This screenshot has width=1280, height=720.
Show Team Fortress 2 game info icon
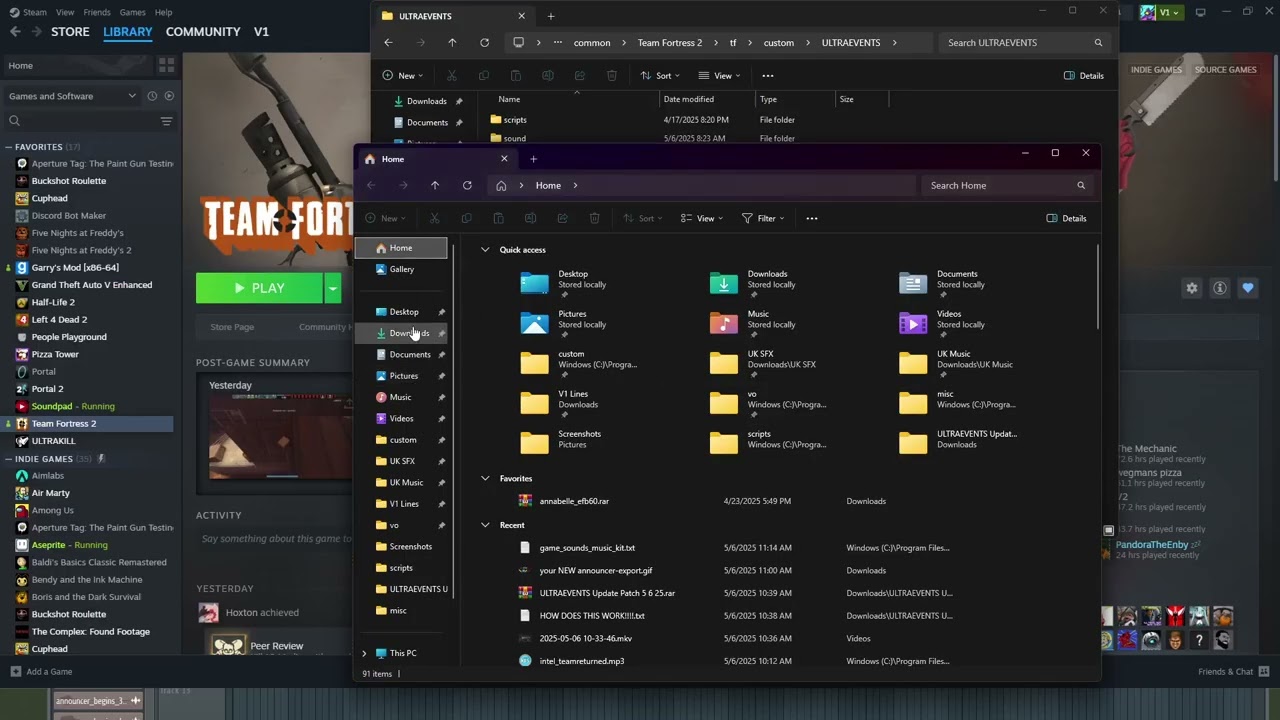coord(1220,288)
